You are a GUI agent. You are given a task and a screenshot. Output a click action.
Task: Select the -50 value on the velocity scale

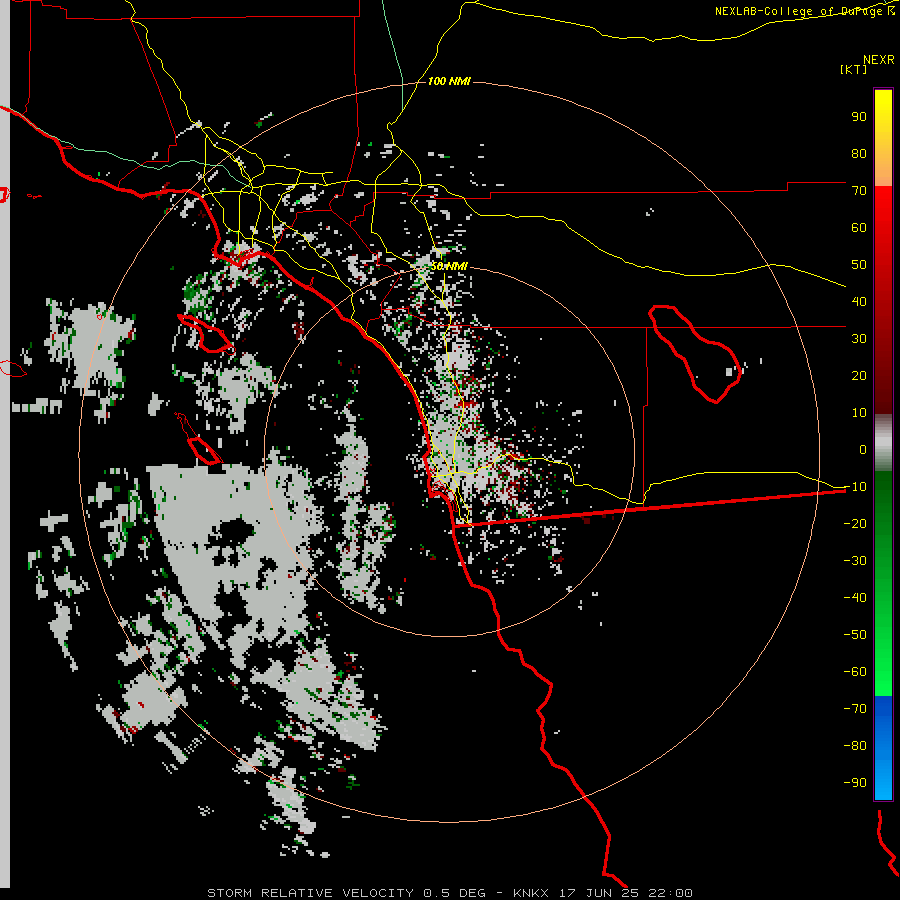tap(855, 635)
